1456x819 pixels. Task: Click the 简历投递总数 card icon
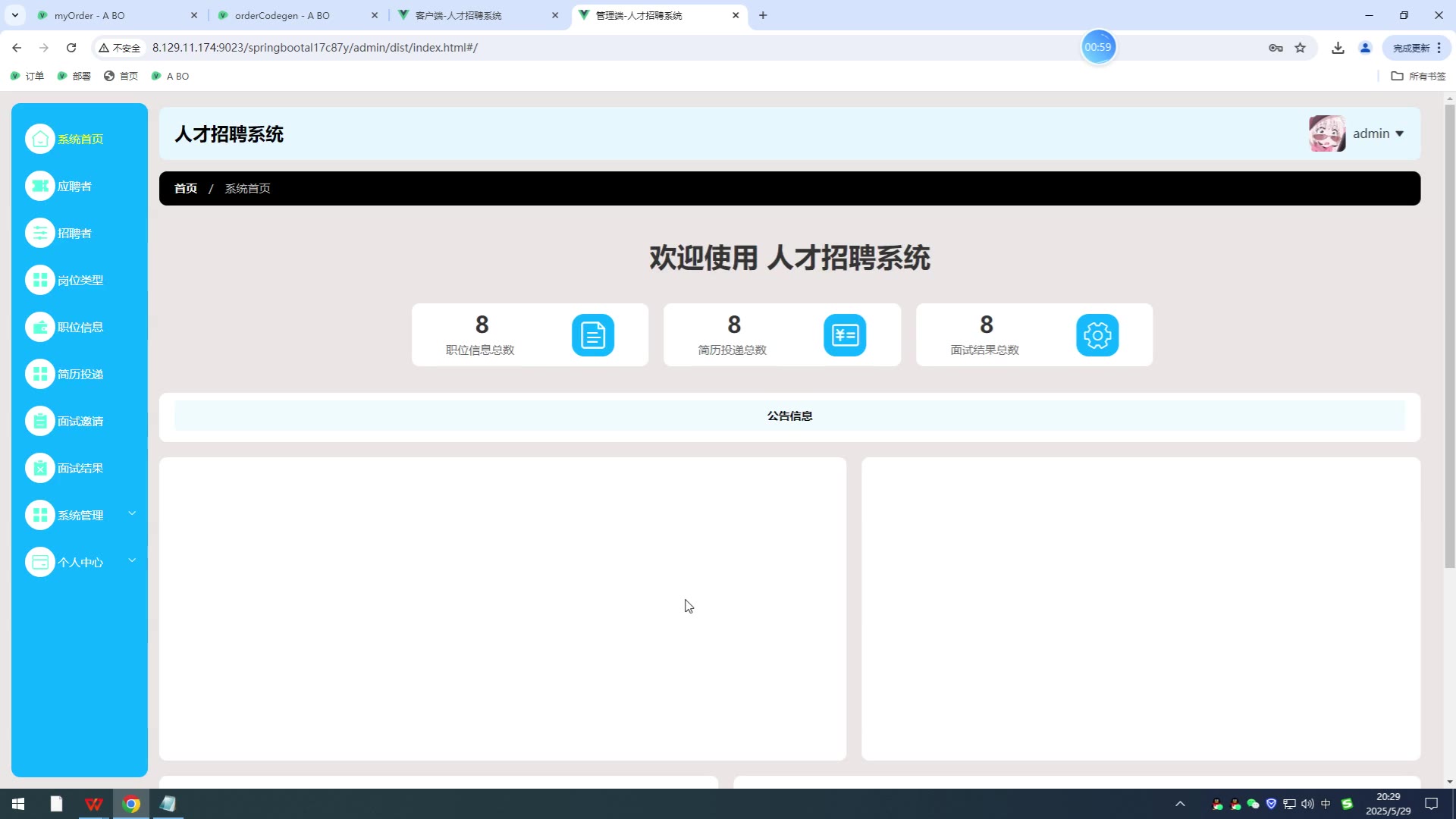pos(844,334)
